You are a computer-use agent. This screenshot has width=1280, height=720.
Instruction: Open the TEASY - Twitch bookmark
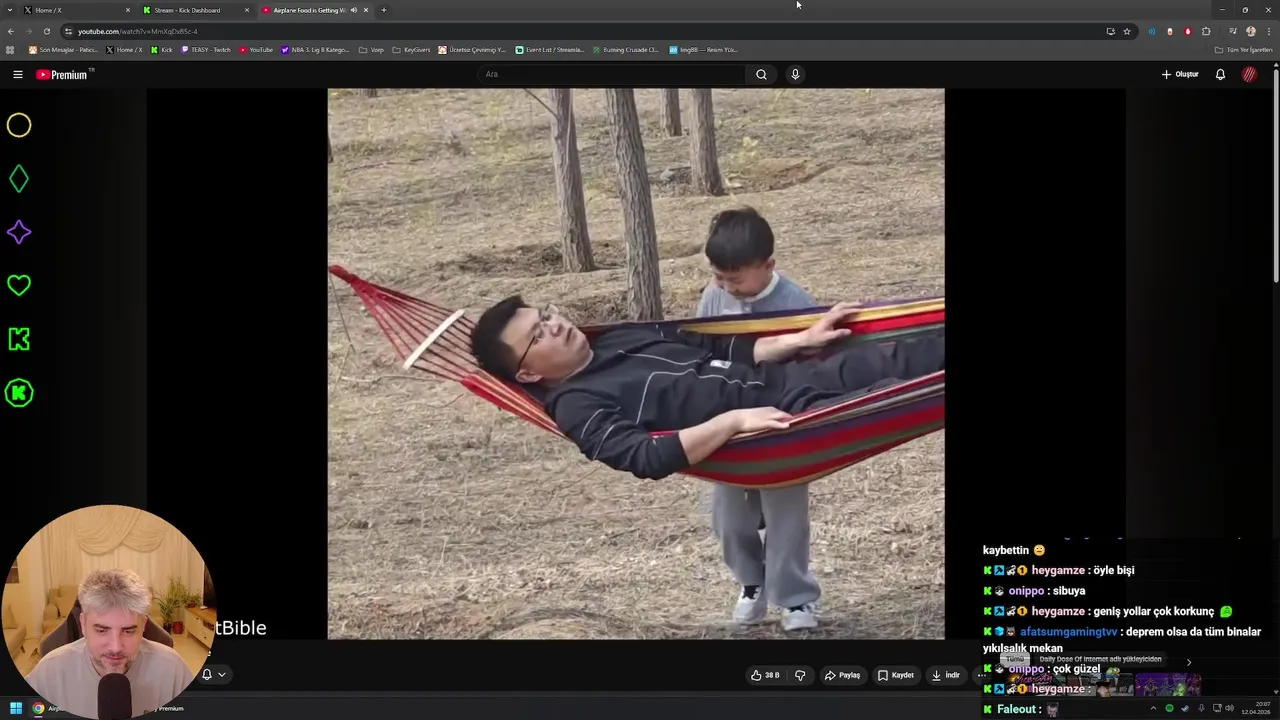(x=206, y=49)
